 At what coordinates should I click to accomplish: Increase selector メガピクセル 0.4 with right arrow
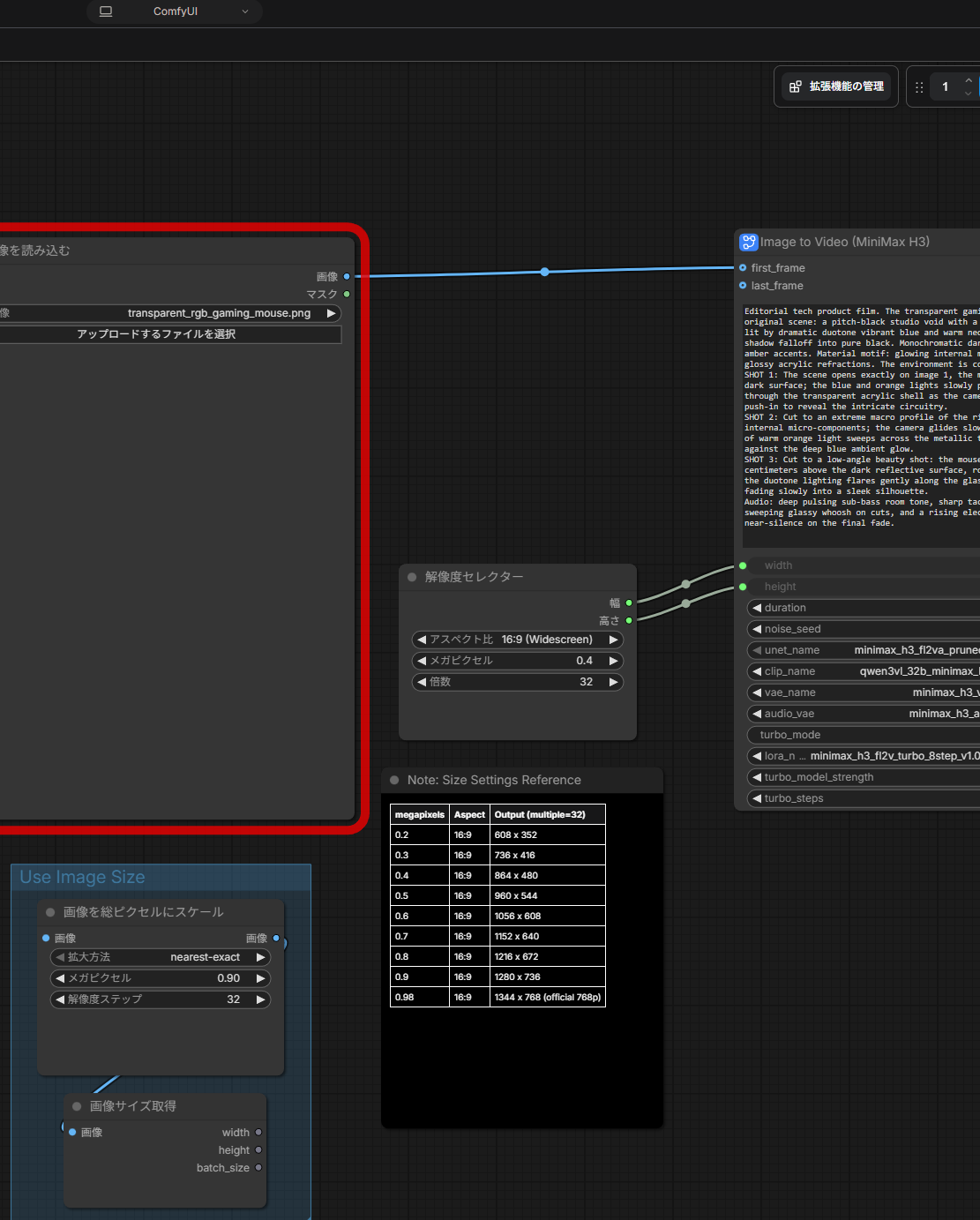coord(614,661)
